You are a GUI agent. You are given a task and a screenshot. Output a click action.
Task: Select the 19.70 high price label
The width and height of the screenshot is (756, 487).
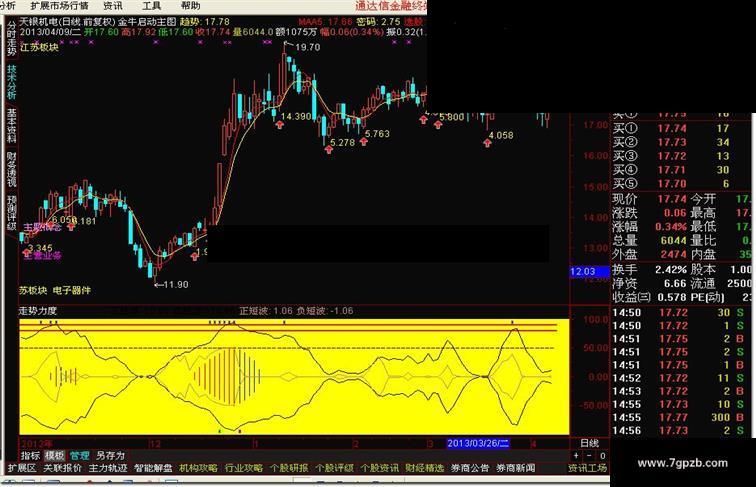point(308,47)
